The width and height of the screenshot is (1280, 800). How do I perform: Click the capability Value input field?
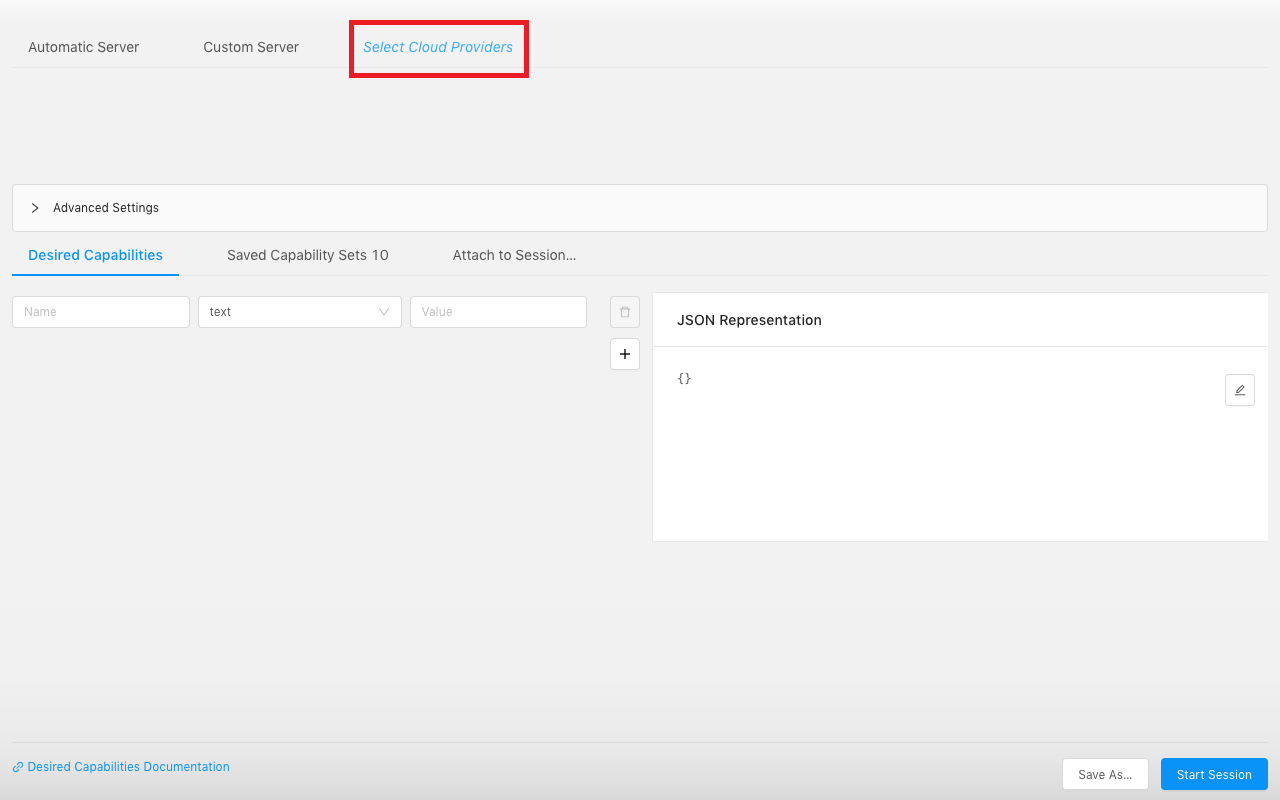click(x=498, y=311)
